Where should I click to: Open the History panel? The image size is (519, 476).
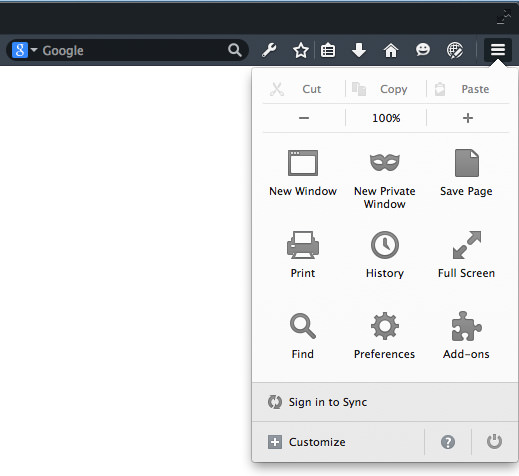[x=385, y=255]
